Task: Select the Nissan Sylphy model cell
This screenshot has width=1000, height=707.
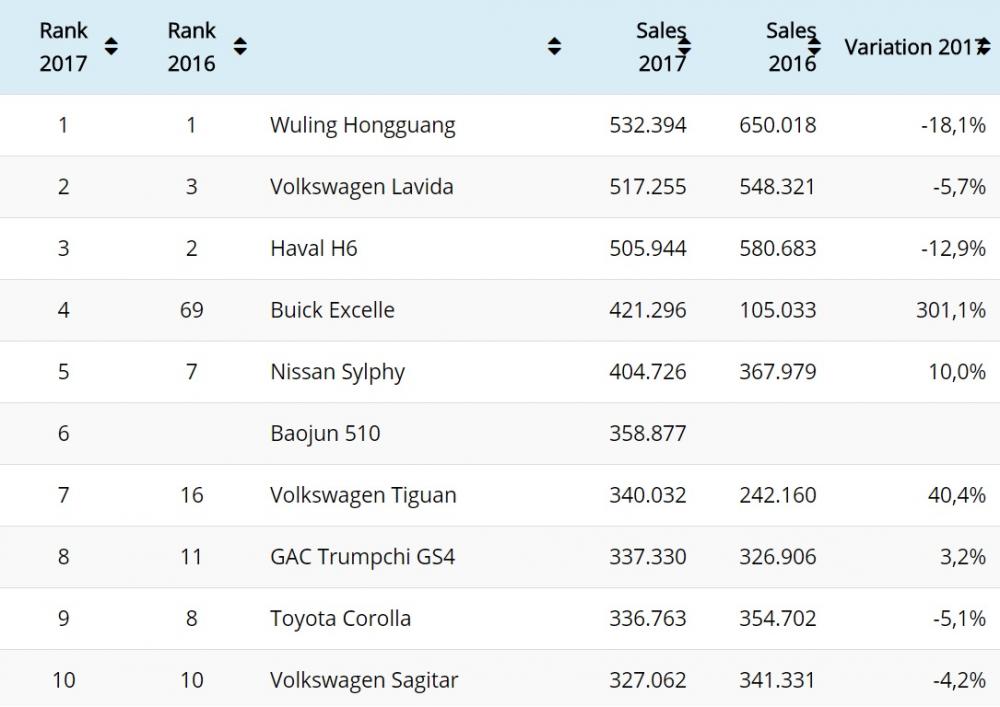Action: 337,372
